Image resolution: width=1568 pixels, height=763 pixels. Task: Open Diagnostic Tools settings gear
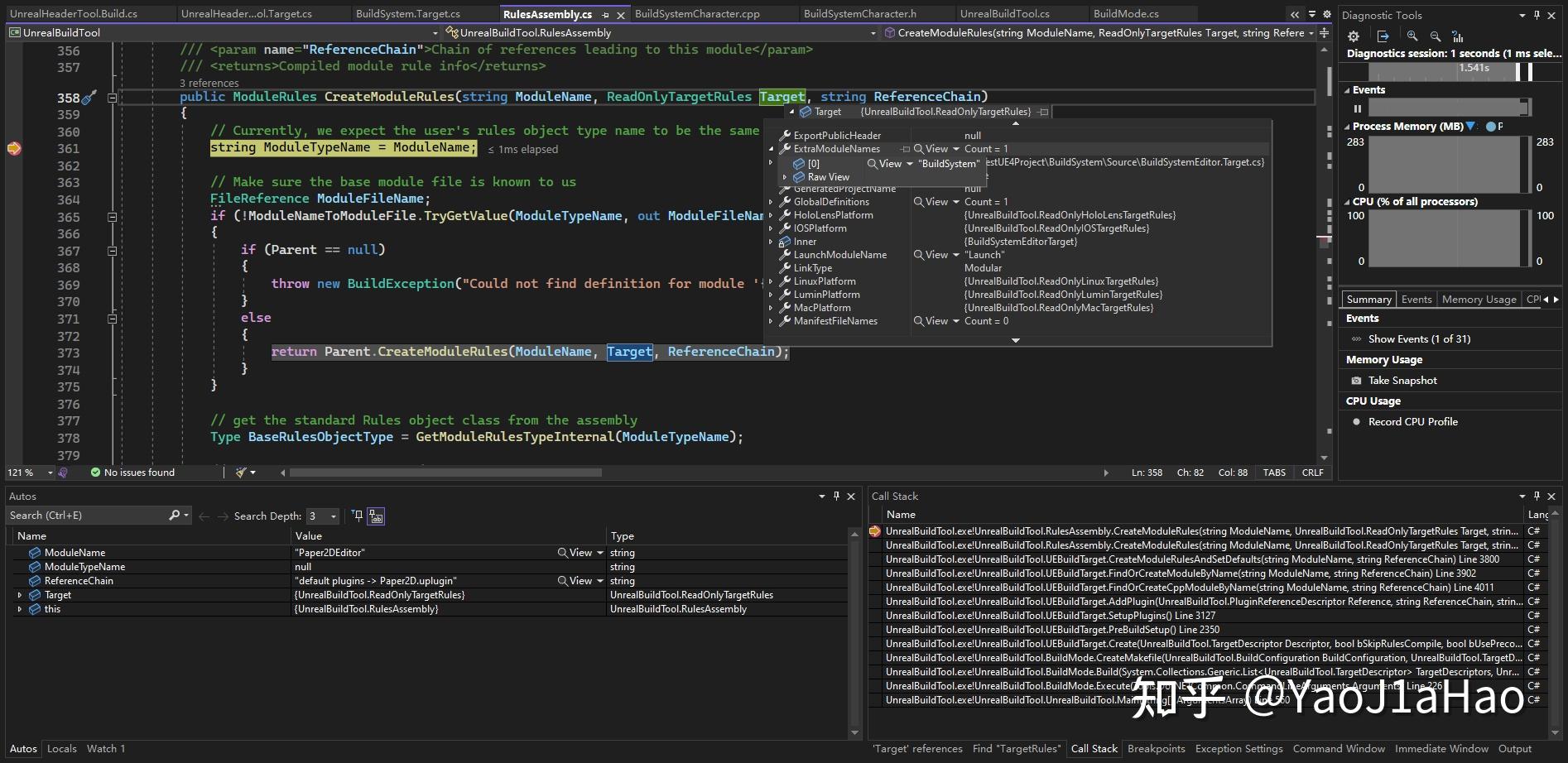tap(1354, 36)
